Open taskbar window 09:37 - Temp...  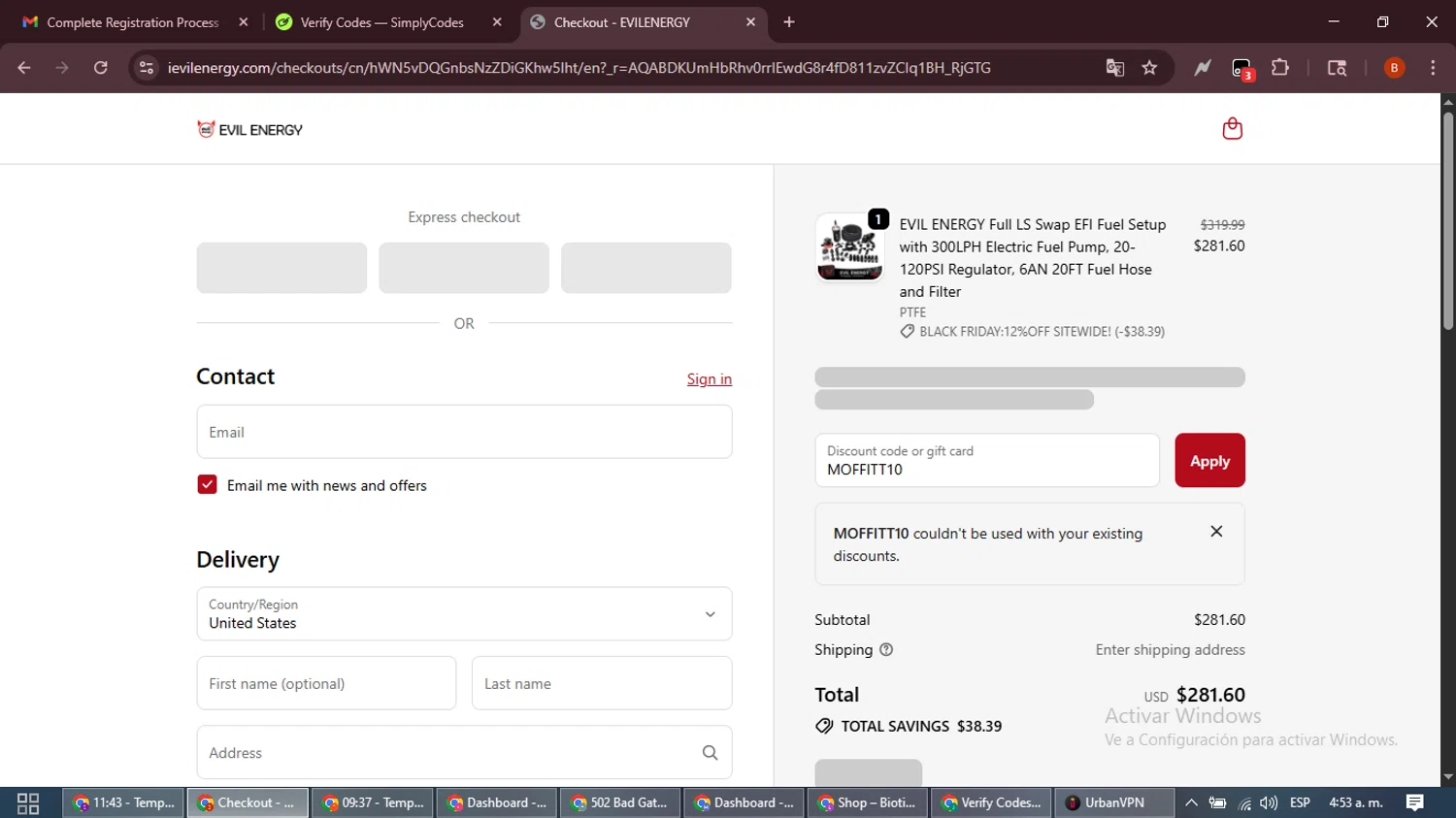pyautogui.click(x=372, y=803)
